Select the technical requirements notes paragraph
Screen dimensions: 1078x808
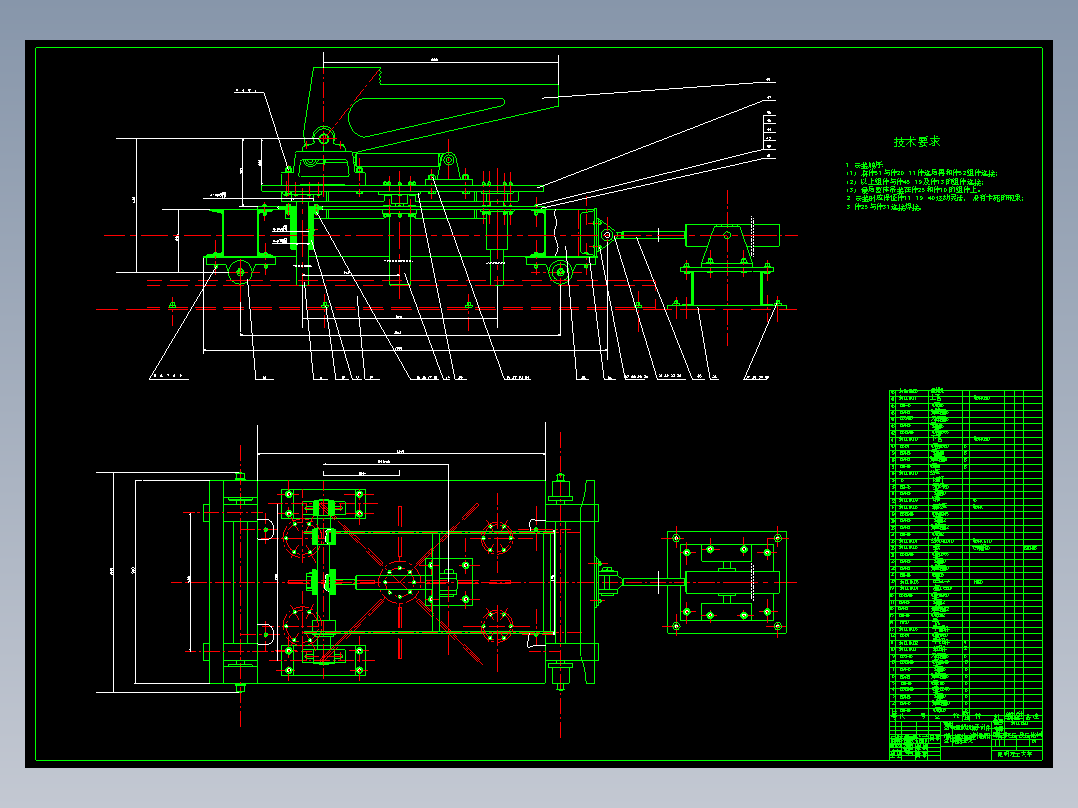[x=934, y=186]
